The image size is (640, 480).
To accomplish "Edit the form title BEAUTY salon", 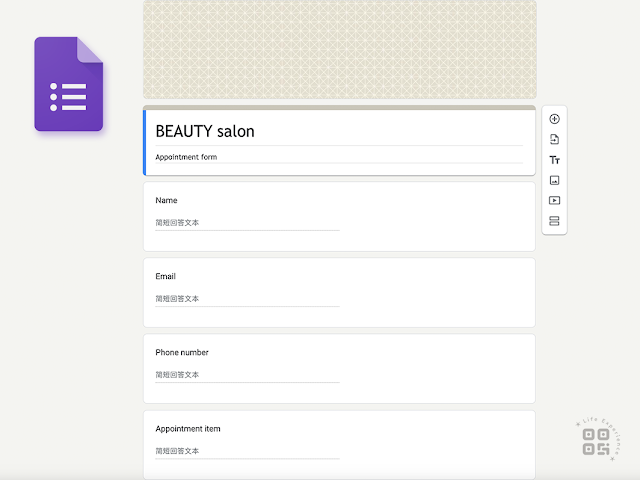I will pyautogui.click(x=205, y=131).
